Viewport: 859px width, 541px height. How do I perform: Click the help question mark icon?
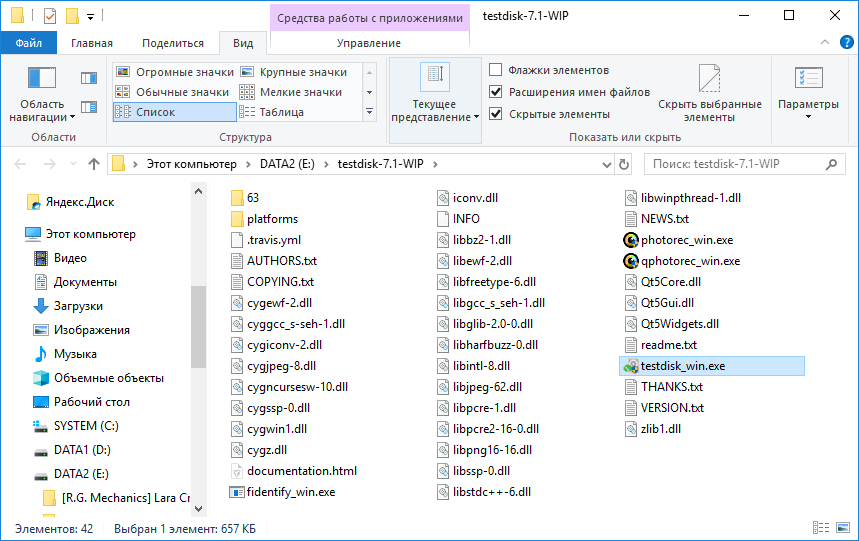coord(846,42)
